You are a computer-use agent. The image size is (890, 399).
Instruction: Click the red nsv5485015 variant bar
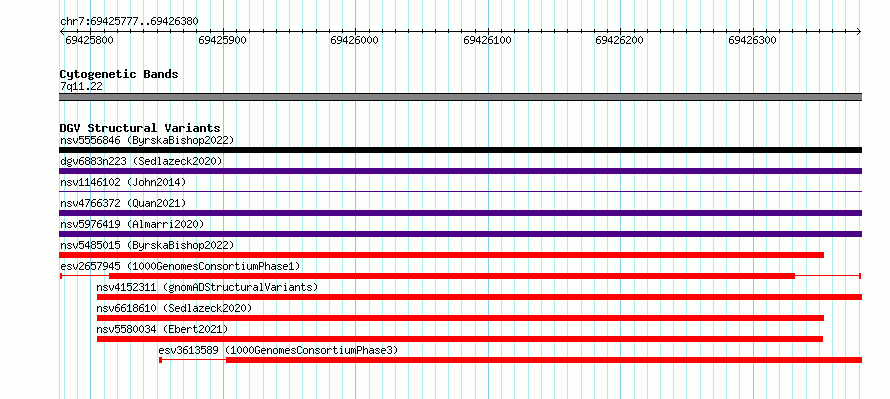click(x=442, y=255)
